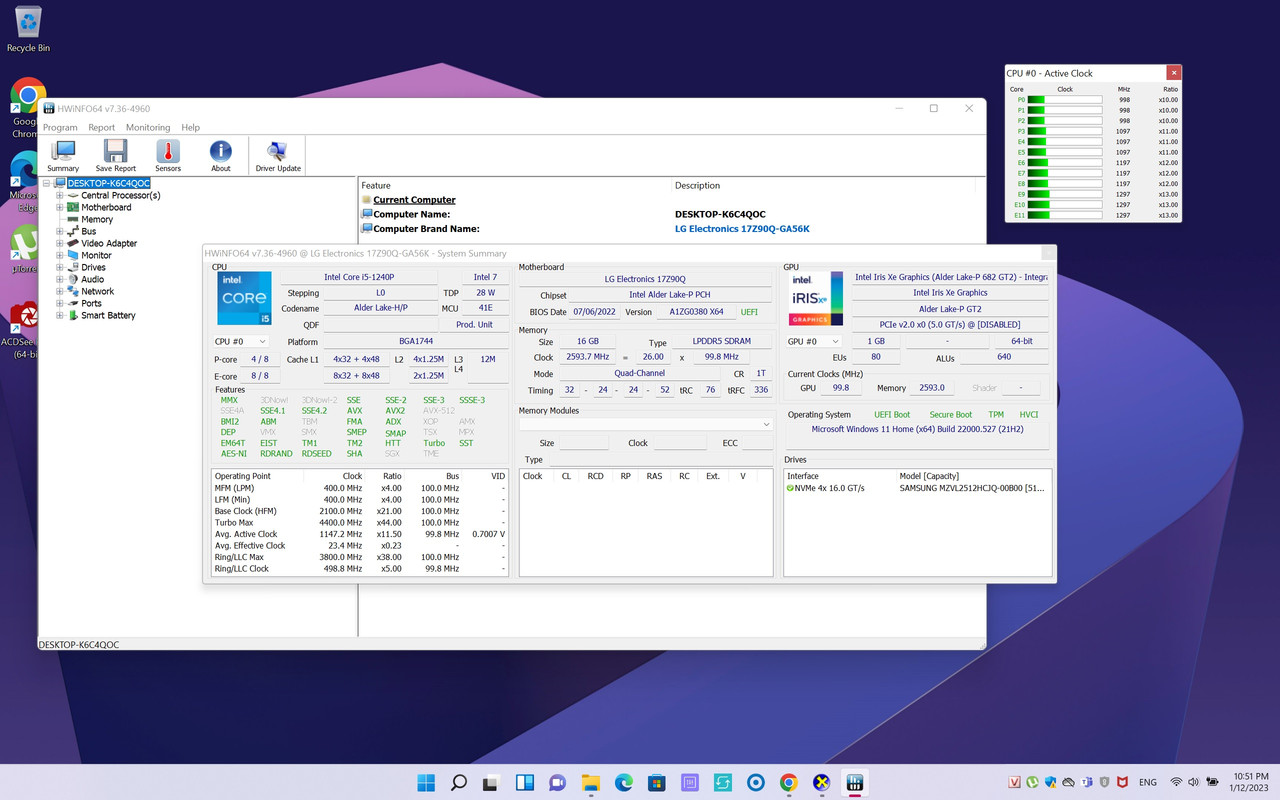Click Intel Alder Lake-P PCH chipset field
The height and width of the screenshot is (800, 1280).
point(670,295)
